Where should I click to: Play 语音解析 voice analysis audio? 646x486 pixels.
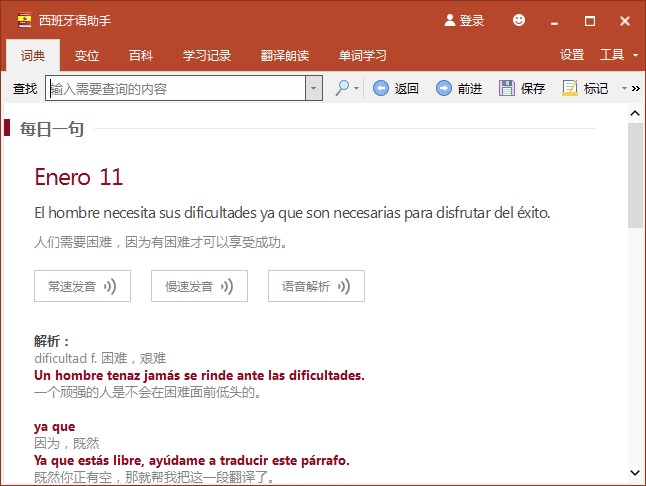point(316,286)
